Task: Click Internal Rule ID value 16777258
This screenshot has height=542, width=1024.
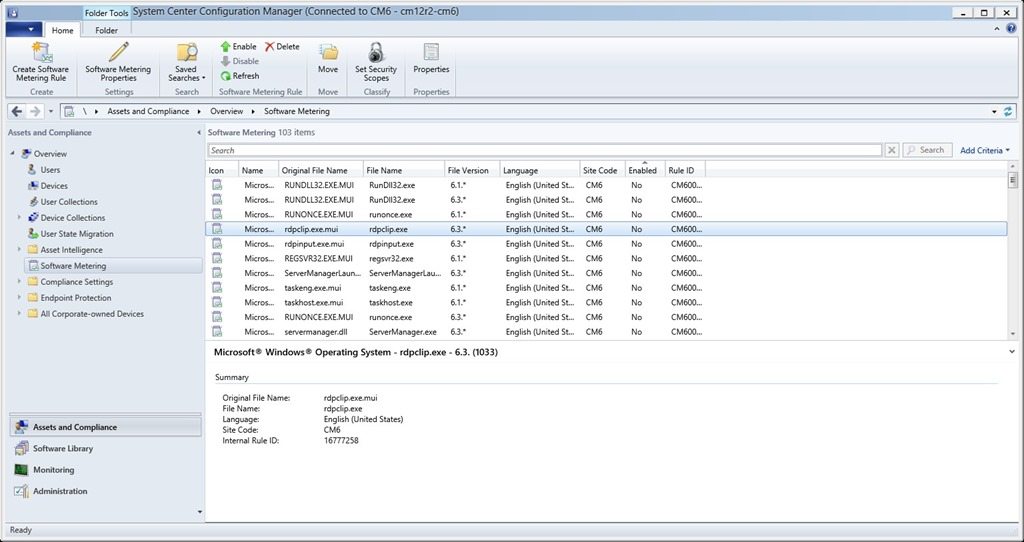Action: (x=341, y=441)
